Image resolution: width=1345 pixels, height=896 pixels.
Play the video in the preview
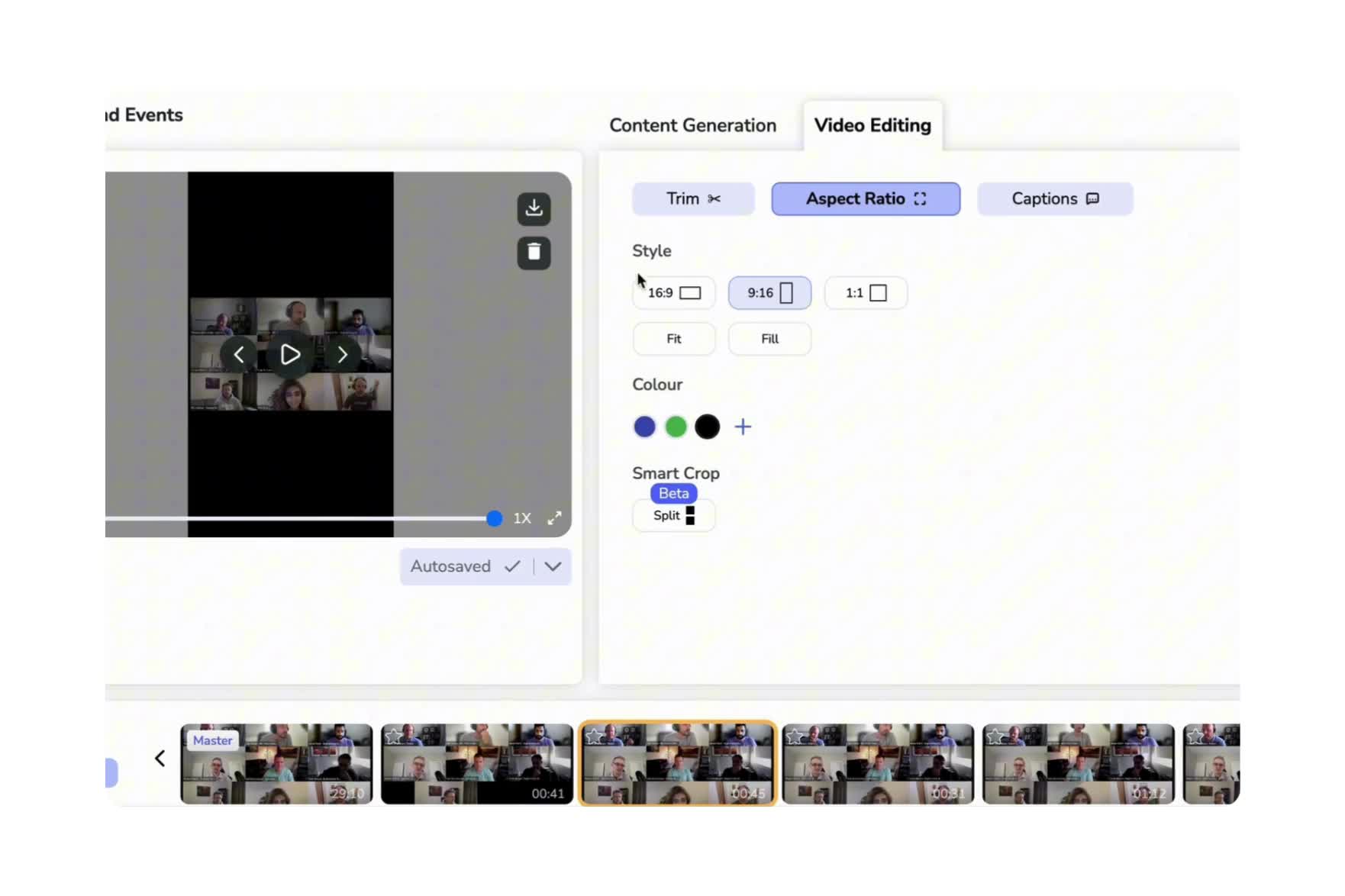point(290,354)
